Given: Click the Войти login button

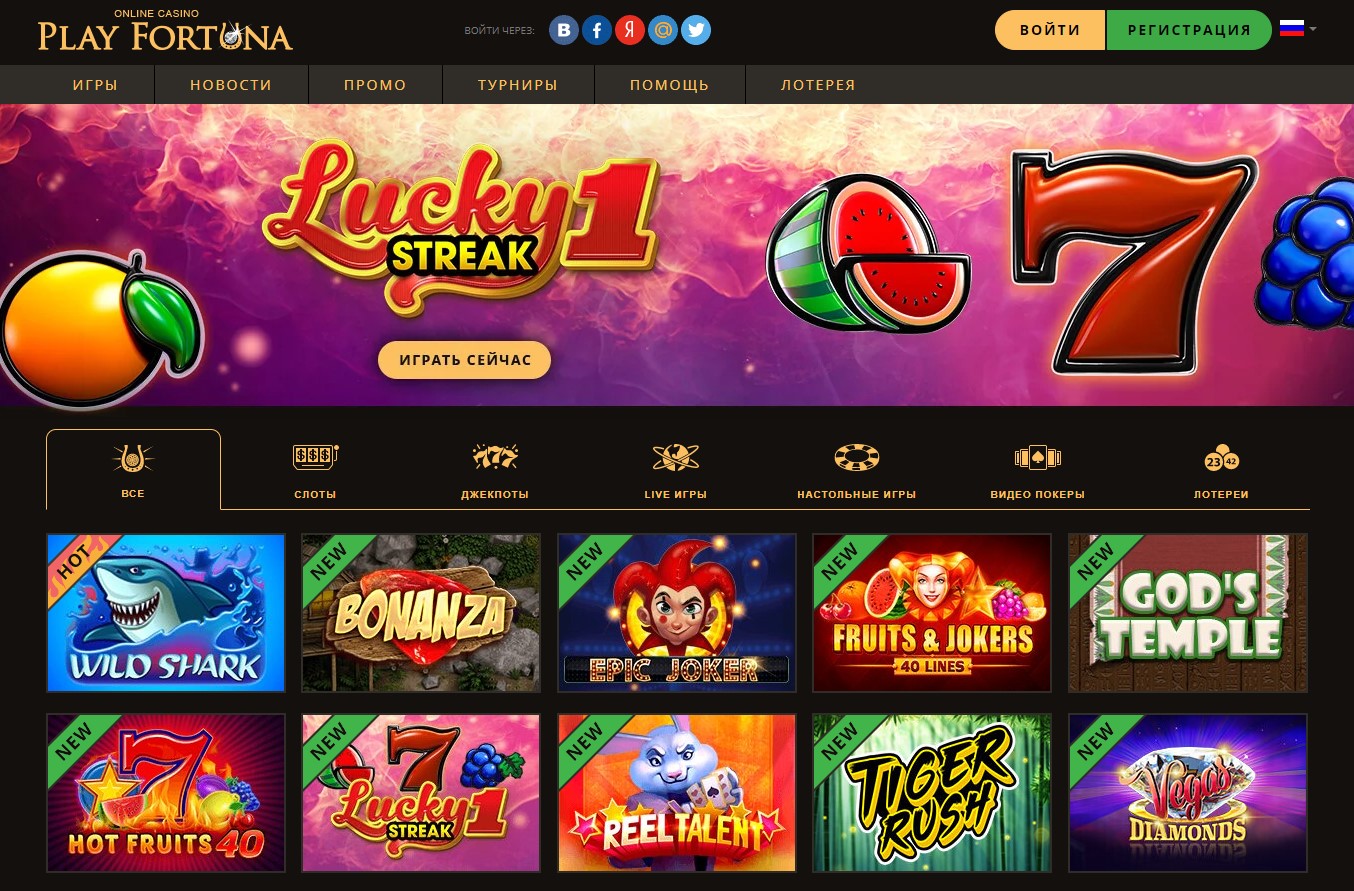Looking at the screenshot, I should pos(1050,30).
